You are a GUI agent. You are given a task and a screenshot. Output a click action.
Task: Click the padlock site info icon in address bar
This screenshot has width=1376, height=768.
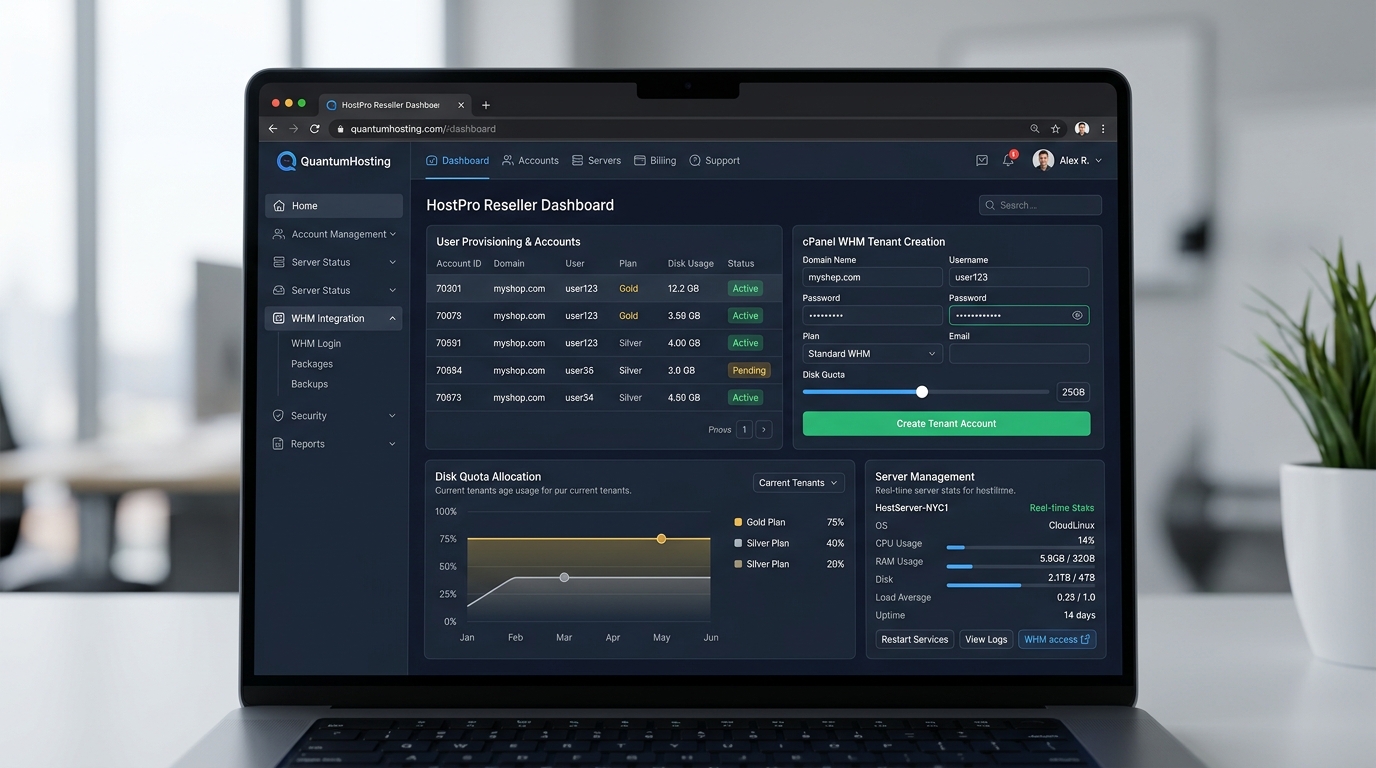340,129
